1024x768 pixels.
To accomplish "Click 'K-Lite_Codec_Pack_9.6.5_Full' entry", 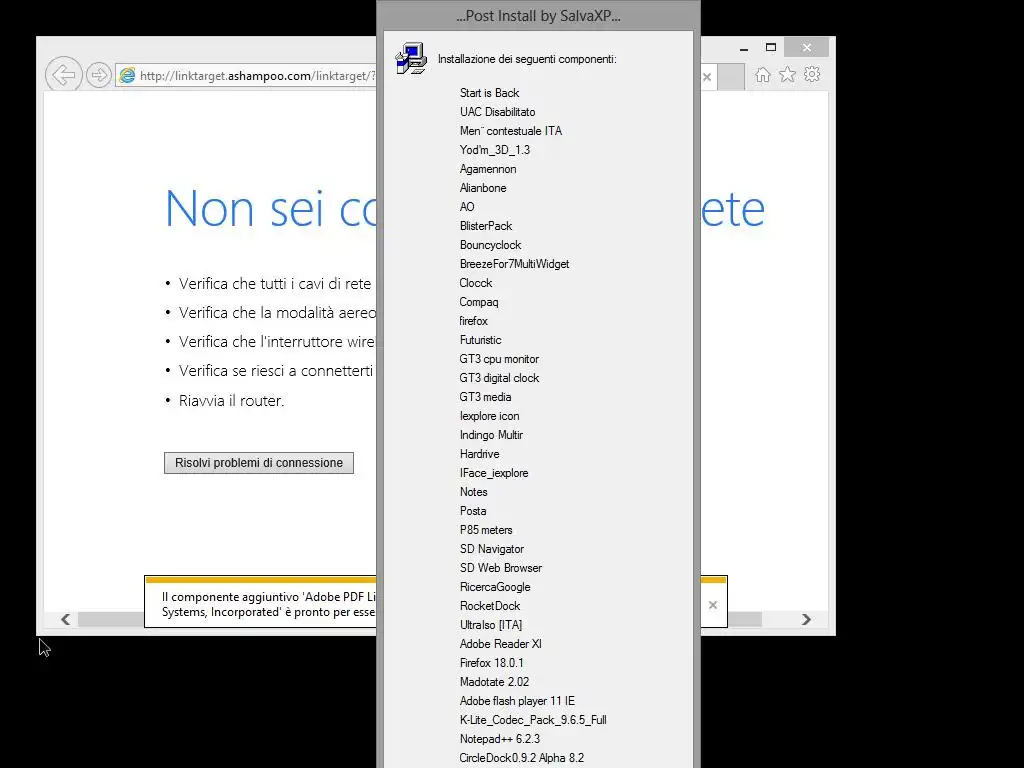I will coord(533,720).
